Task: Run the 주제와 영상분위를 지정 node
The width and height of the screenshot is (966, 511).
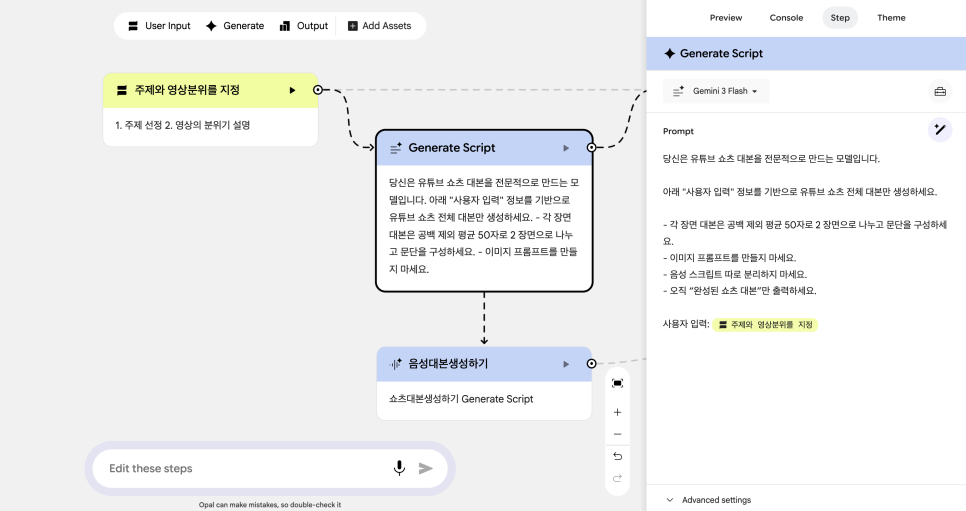Action: pyautogui.click(x=293, y=91)
